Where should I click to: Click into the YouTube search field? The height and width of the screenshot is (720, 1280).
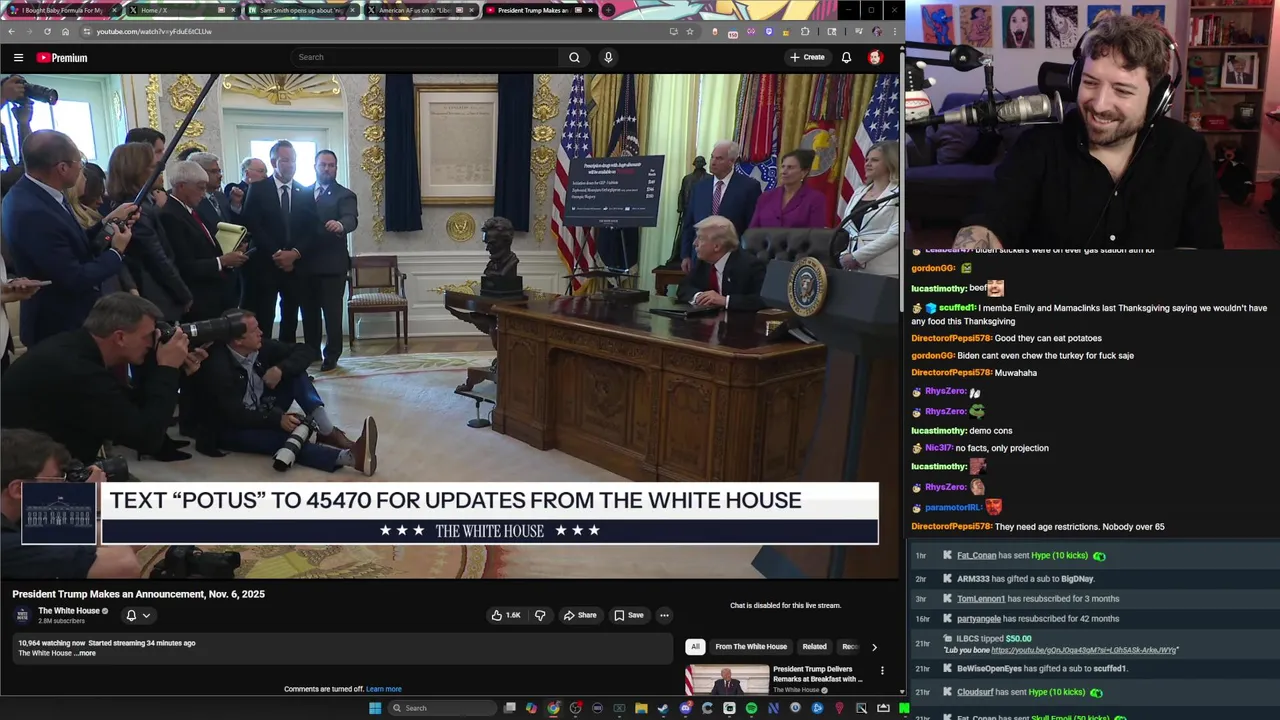428,57
